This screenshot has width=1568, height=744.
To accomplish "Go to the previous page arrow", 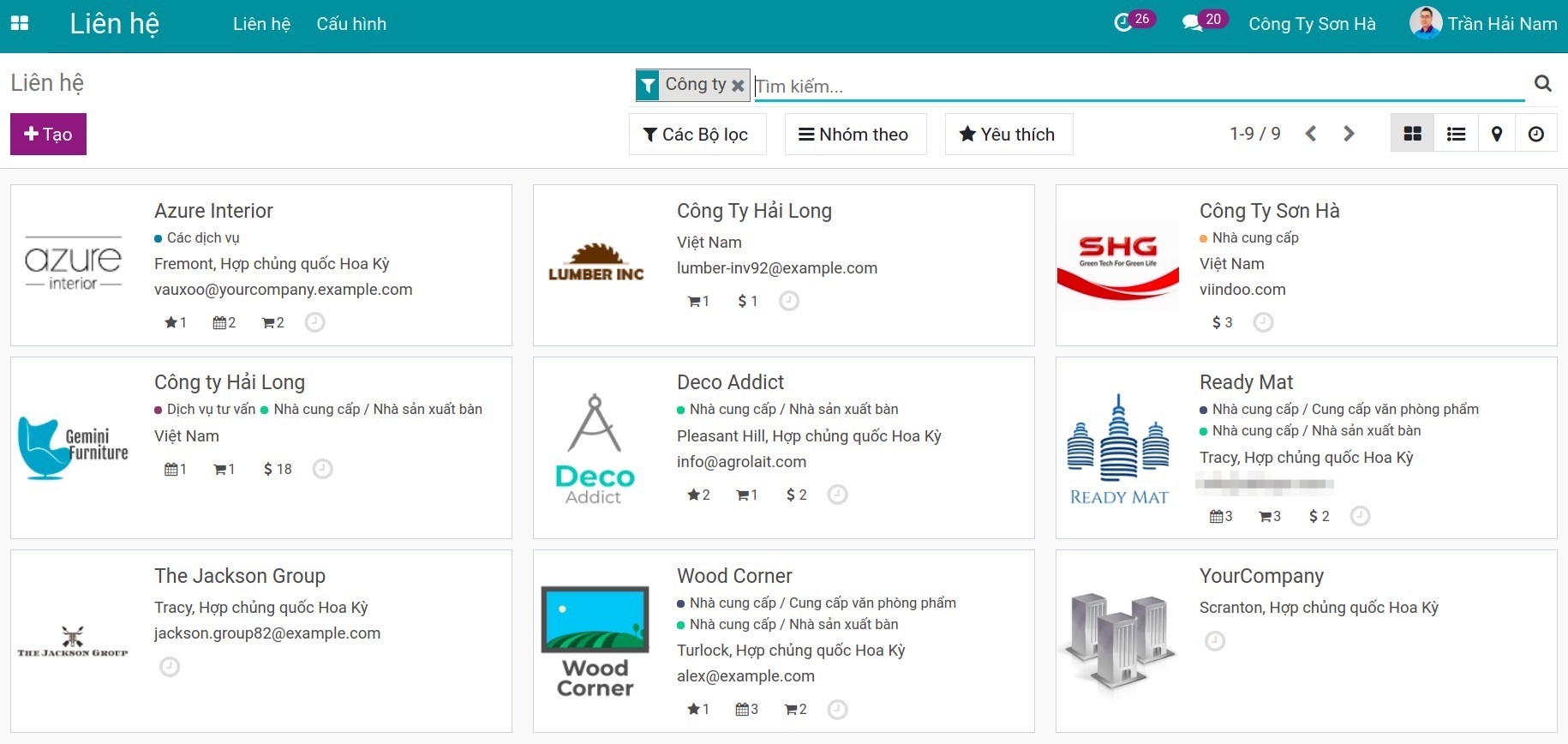I will [1310, 134].
